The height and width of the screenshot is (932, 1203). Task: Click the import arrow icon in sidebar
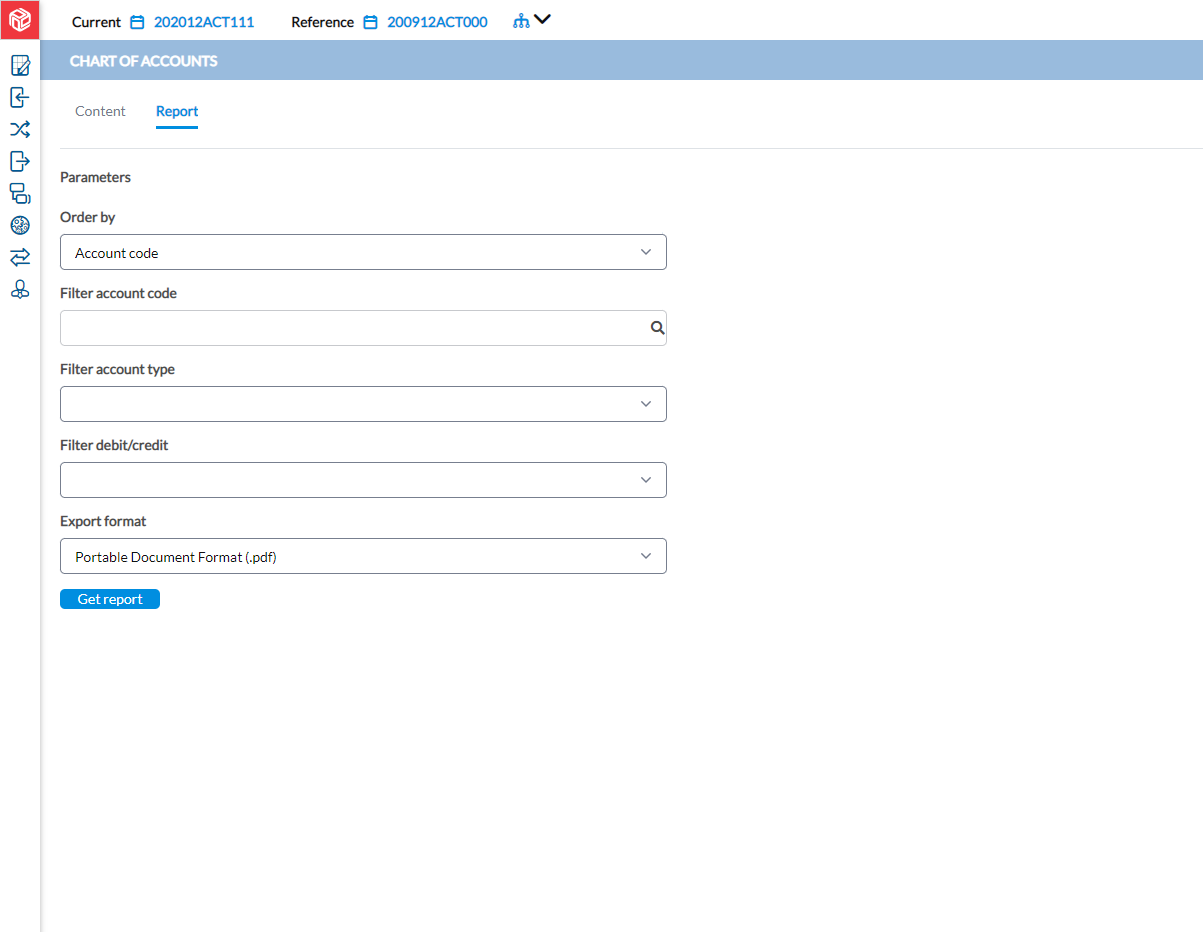click(x=20, y=97)
